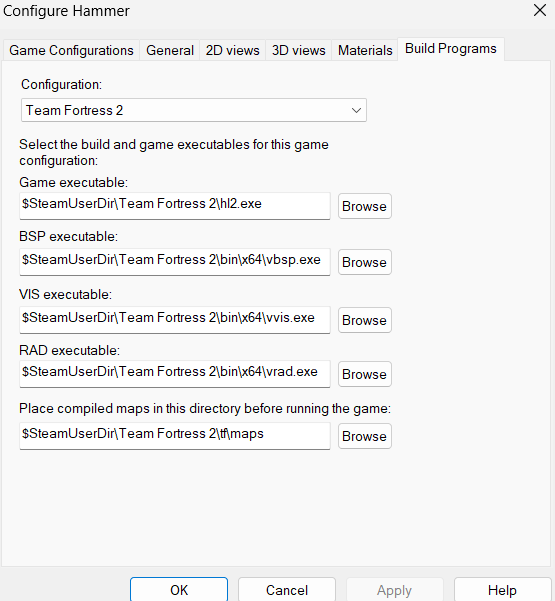Image resolution: width=555 pixels, height=601 pixels.
Task: Open the Materials tab
Action: [x=365, y=50]
